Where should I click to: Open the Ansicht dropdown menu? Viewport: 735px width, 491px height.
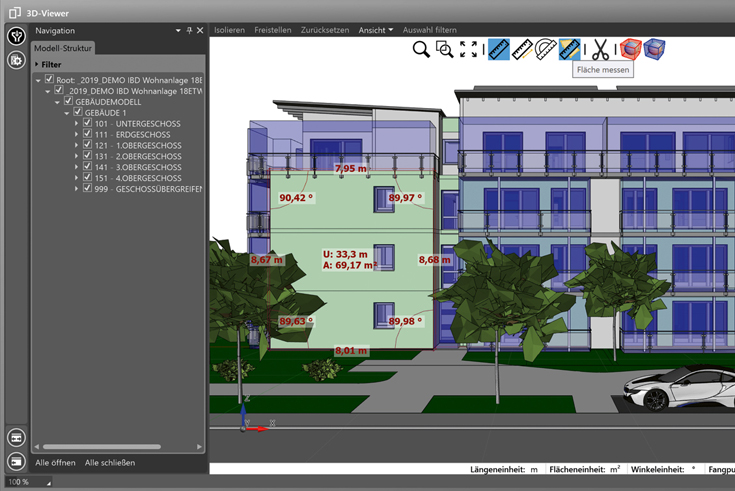pyautogui.click(x=376, y=30)
